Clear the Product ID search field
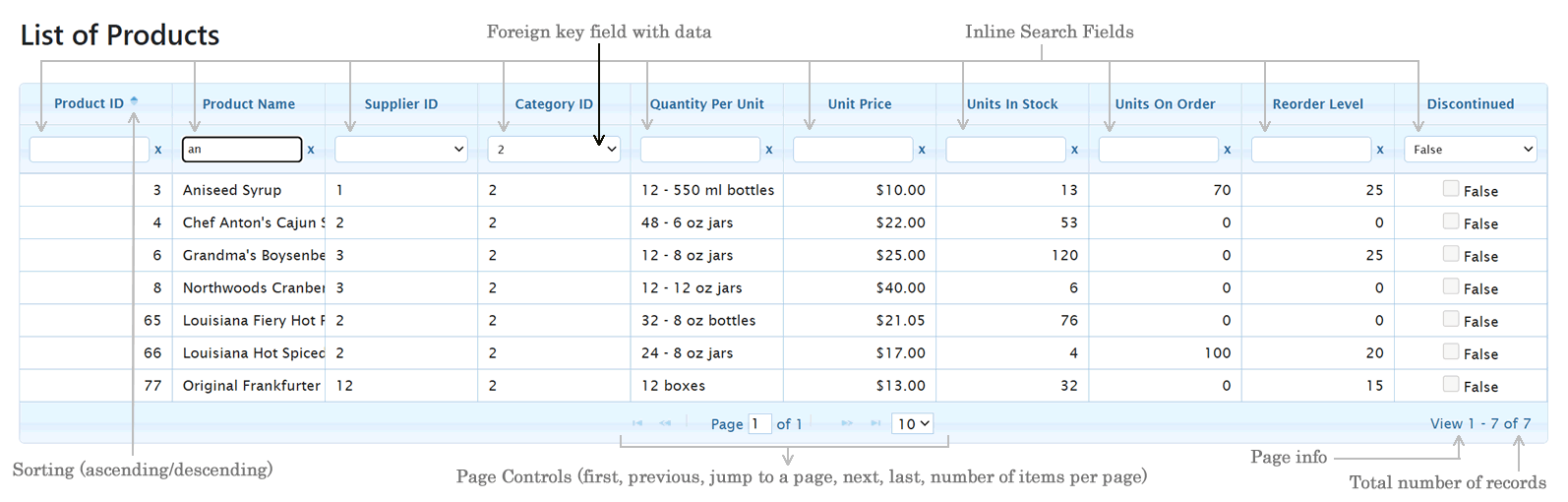1568x502 pixels. click(157, 150)
